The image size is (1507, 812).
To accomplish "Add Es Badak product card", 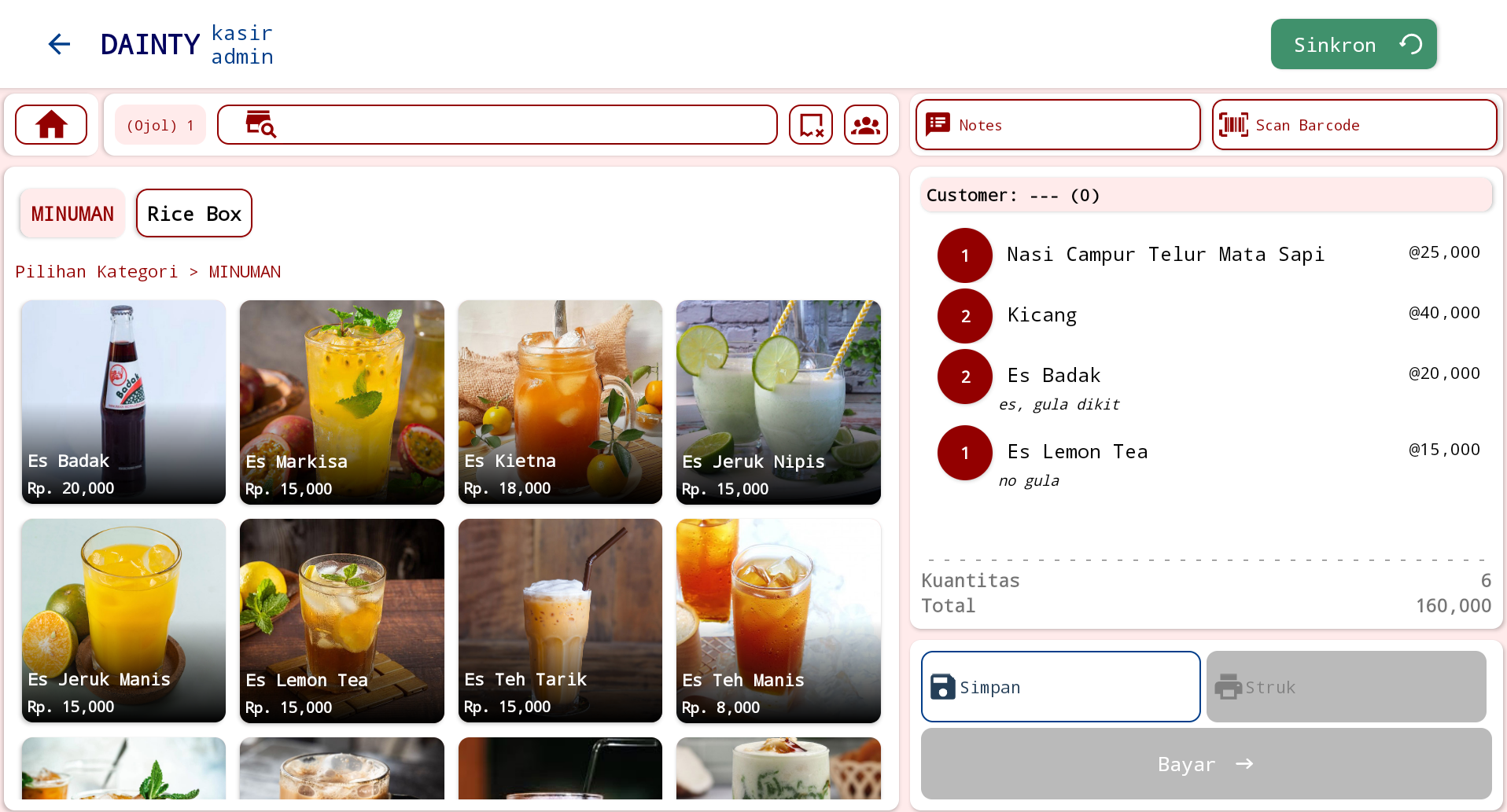I will tap(123, 402).
